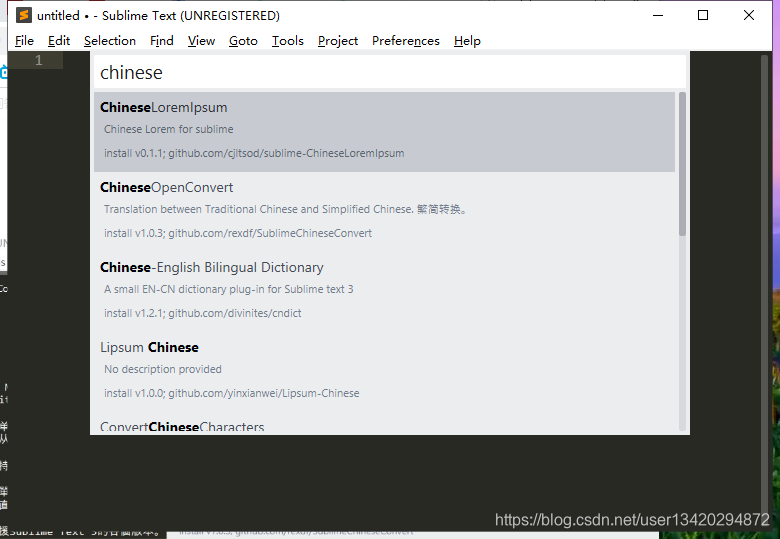Select the Lipsum Chinese package

[x=385, y=372]
